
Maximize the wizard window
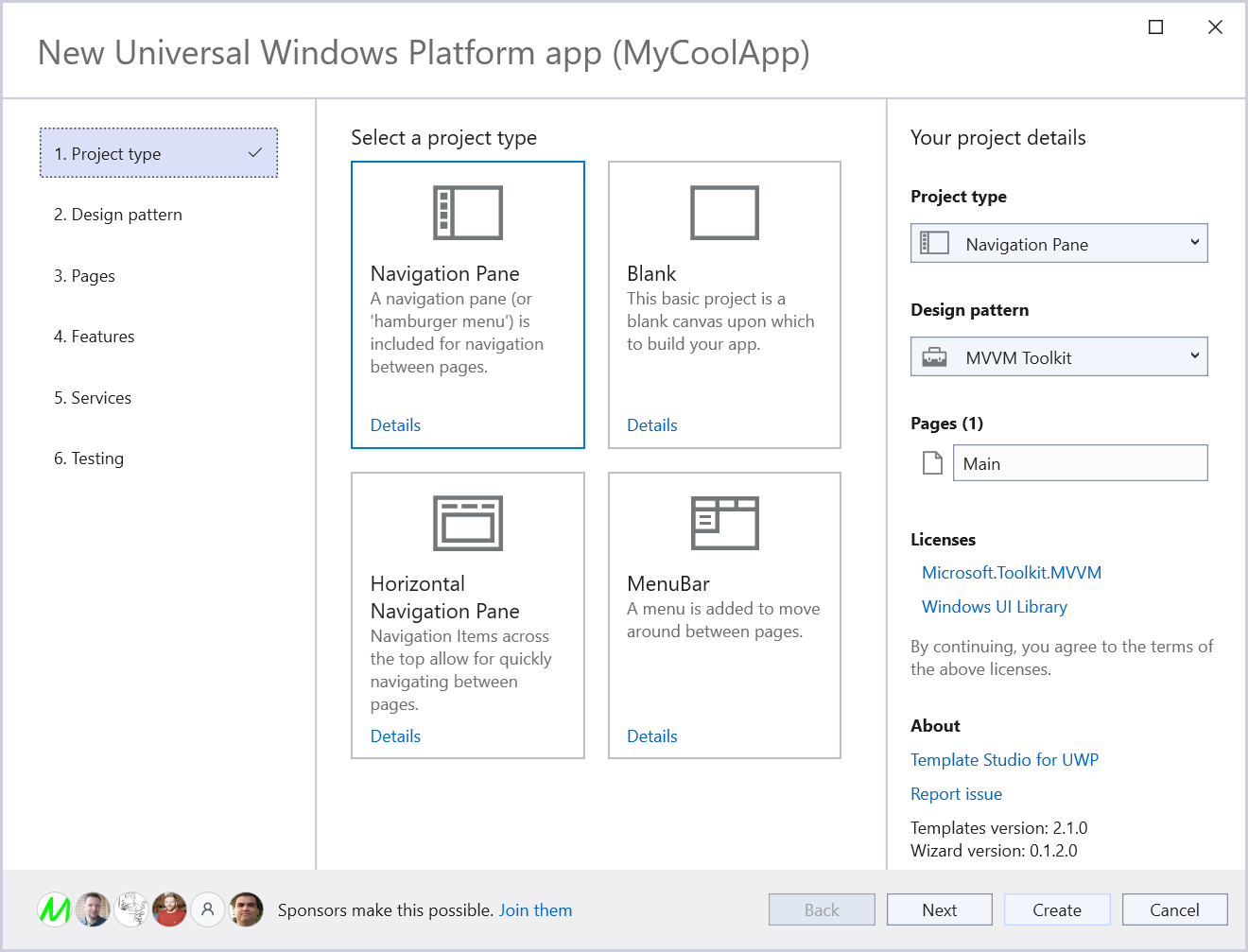coord(1155,27)
